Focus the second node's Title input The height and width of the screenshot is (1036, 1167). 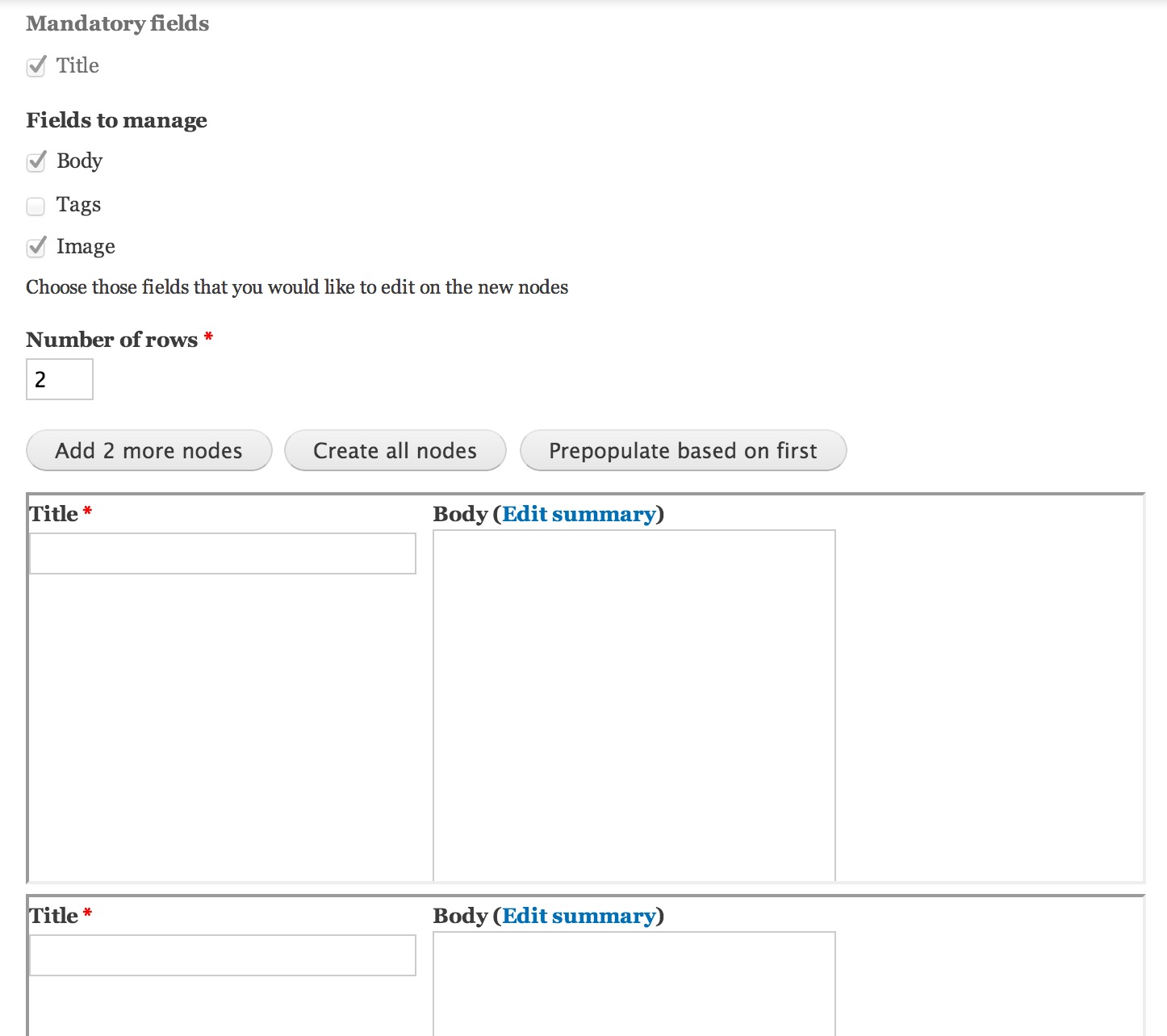[x=222, y=955]
